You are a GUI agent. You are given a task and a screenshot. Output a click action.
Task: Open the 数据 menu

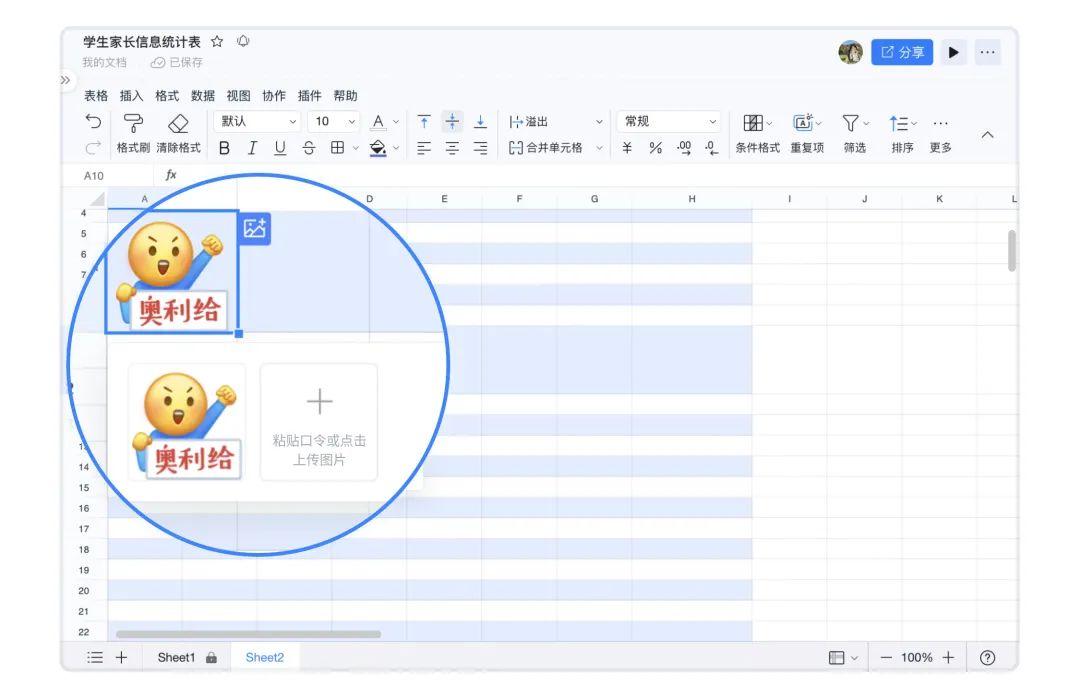tap(202, 96)
